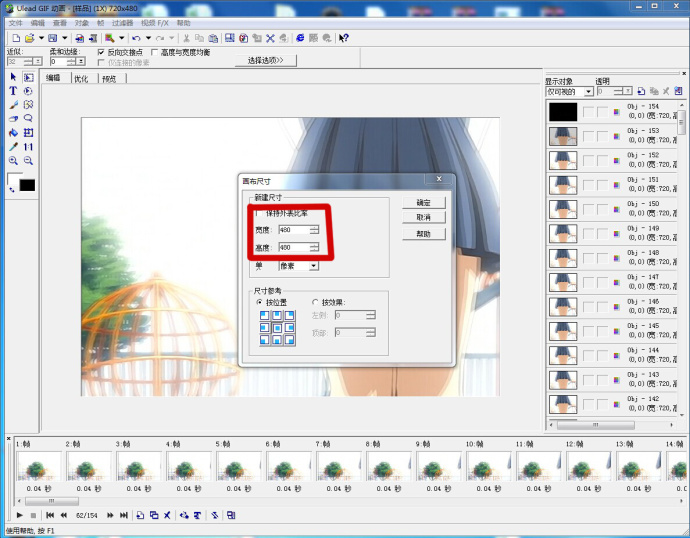Click the black background color swatch
The width and height of the screenshot is (690, 538).
pos(27,185)
